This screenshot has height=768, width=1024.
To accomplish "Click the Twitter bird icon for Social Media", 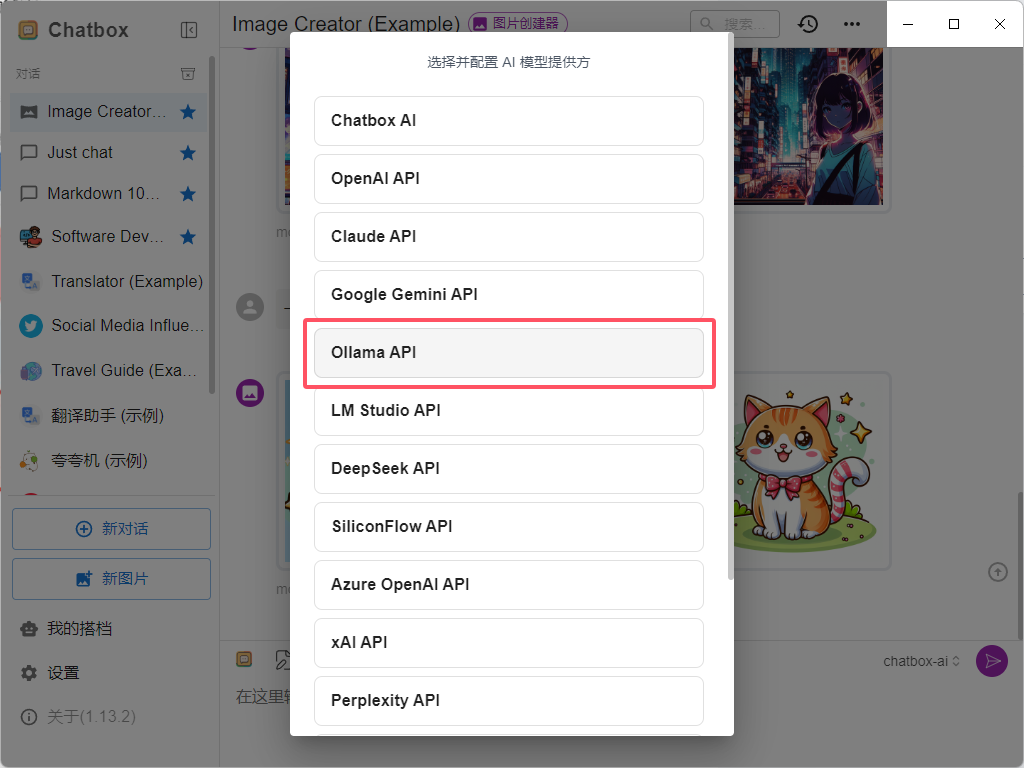I will click(31, 325).
